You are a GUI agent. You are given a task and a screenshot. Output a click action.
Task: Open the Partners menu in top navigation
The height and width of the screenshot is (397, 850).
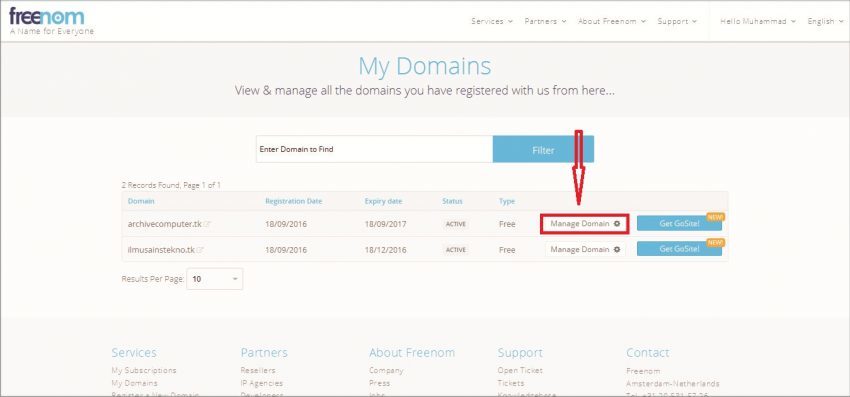545,21
